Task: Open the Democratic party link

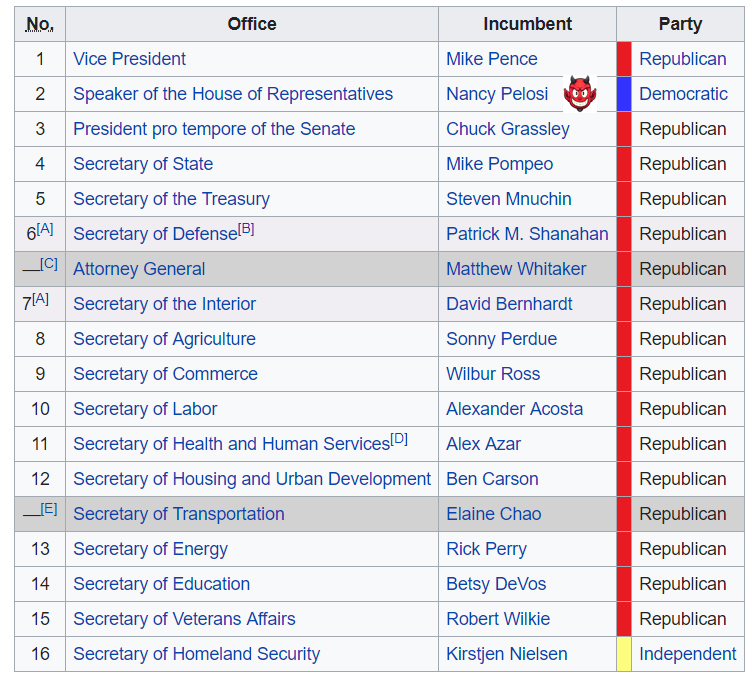Action: 683,94
